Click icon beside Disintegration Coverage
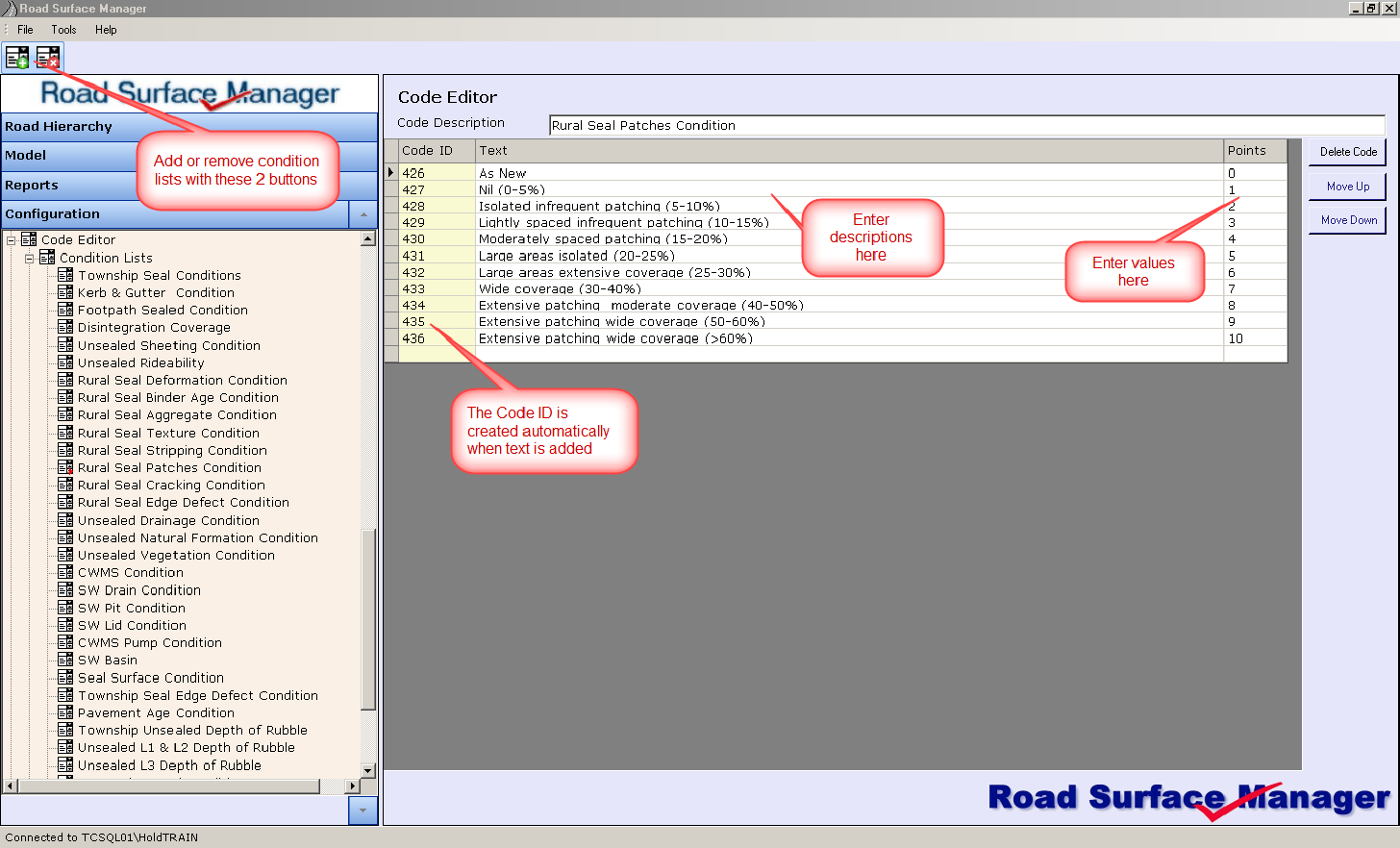The height and width of the screenshot is (848, 1400). click(65, 327)
